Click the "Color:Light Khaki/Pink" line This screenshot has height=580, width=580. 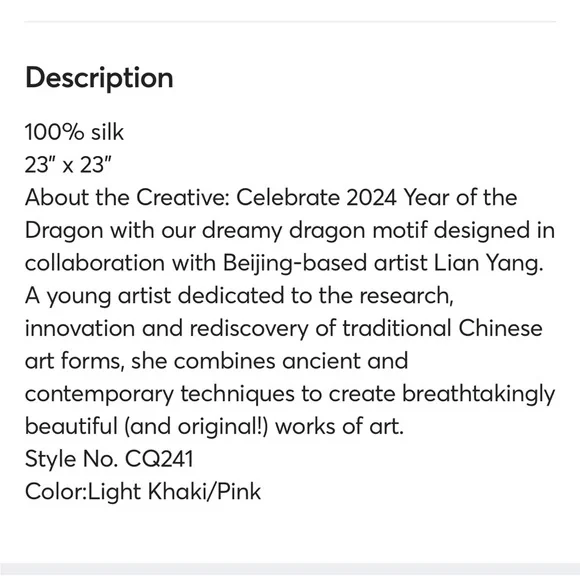tap(143, 492)
